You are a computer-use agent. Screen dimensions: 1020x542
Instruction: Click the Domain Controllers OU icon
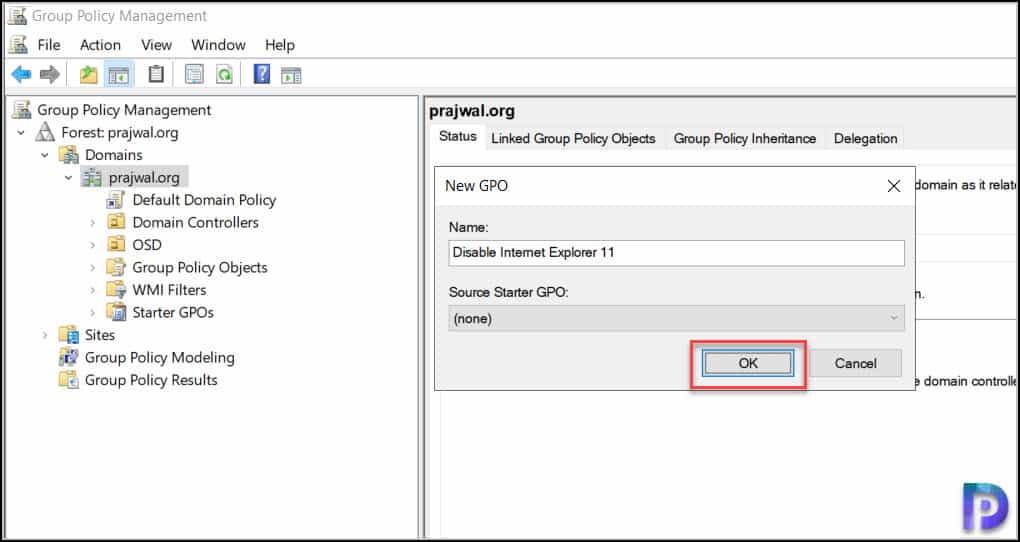[116, 223]
